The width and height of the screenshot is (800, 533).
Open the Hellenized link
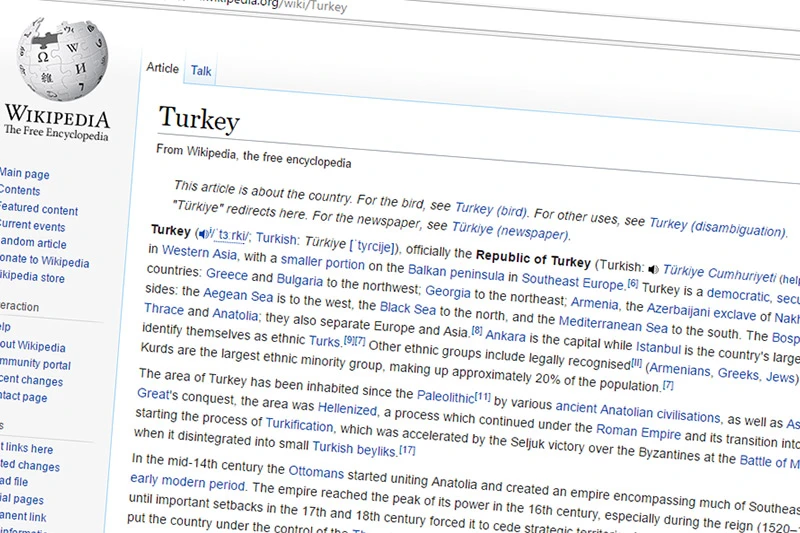click(347, 408)
